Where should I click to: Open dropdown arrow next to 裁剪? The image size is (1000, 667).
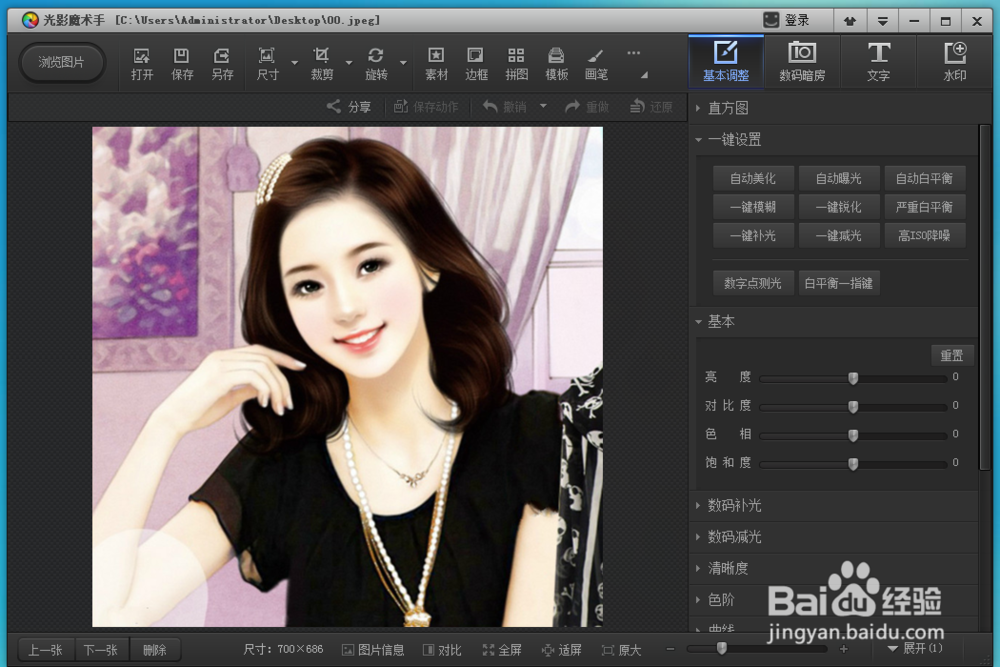[x=349, y=63]
